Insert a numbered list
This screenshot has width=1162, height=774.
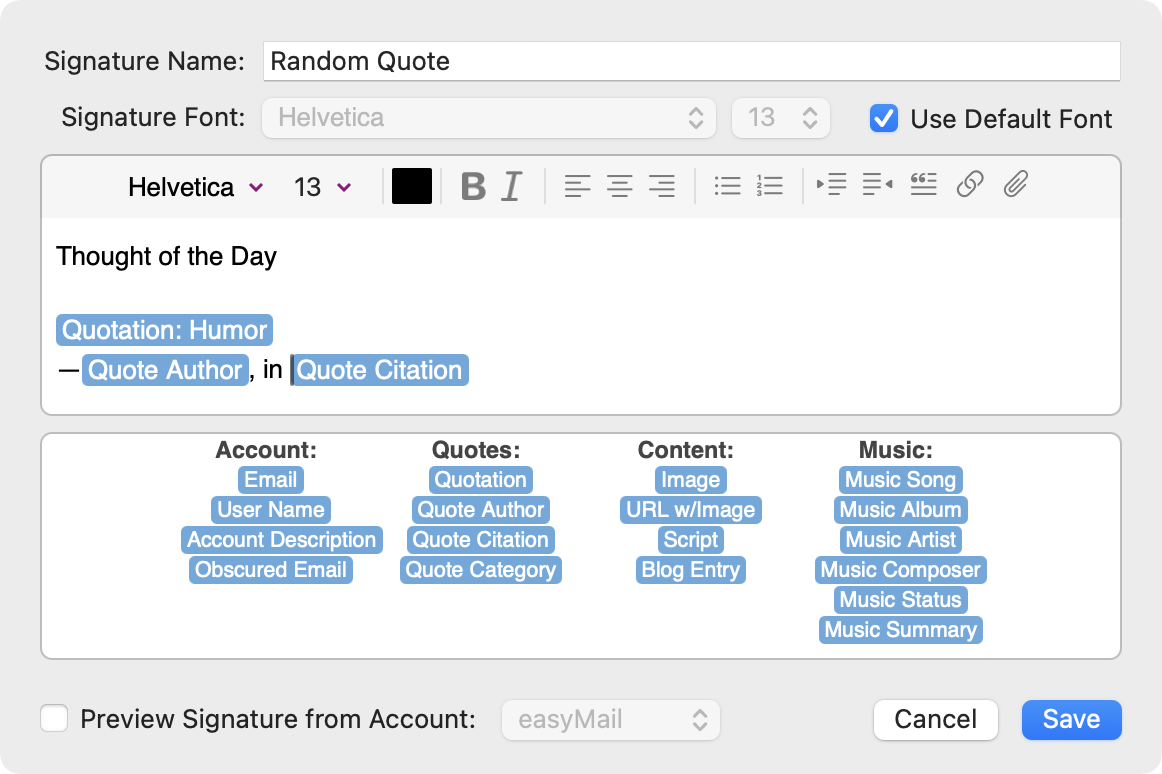tap(769, 186)
